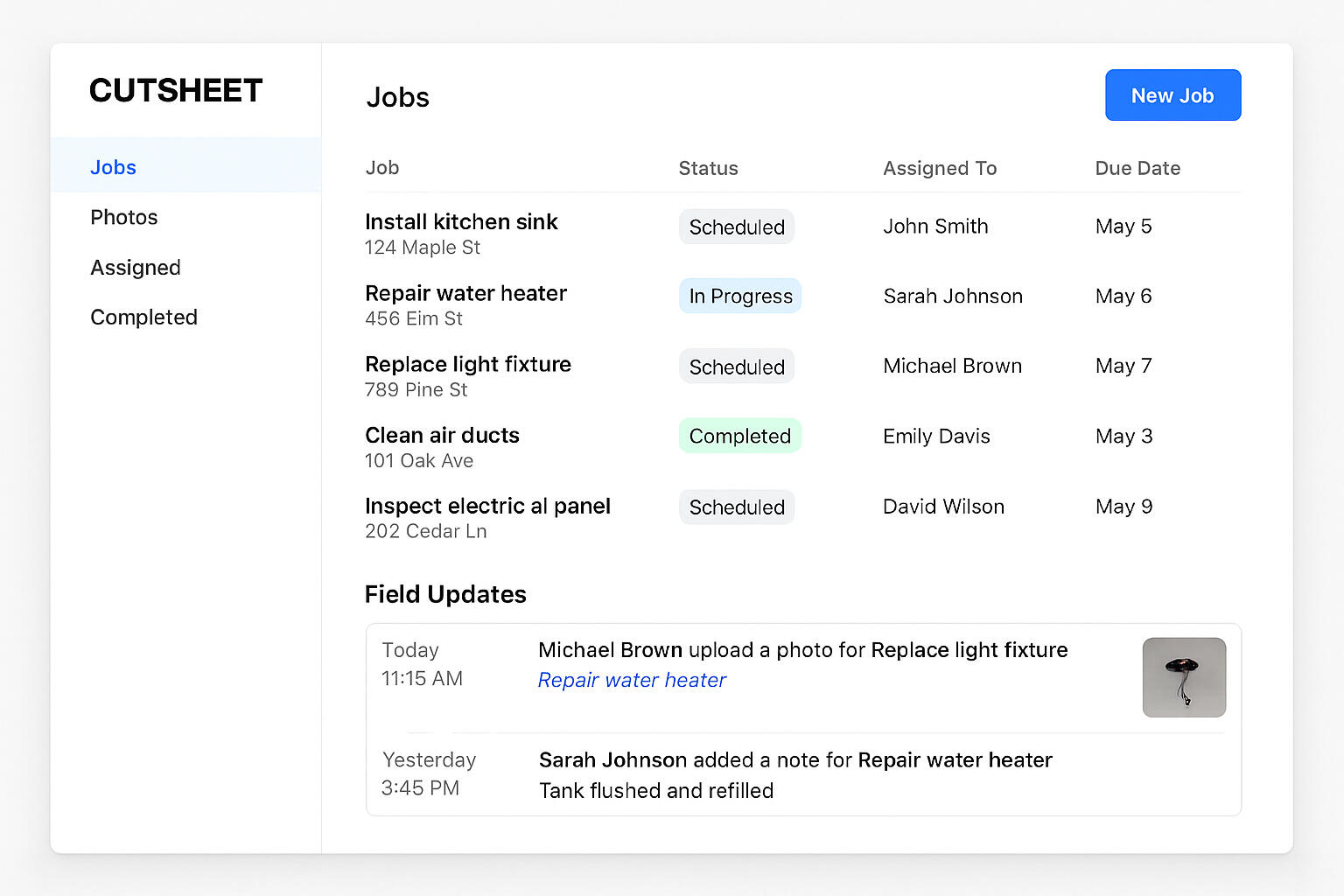Open the Install kitchen sink job

[x=461, y=222]
